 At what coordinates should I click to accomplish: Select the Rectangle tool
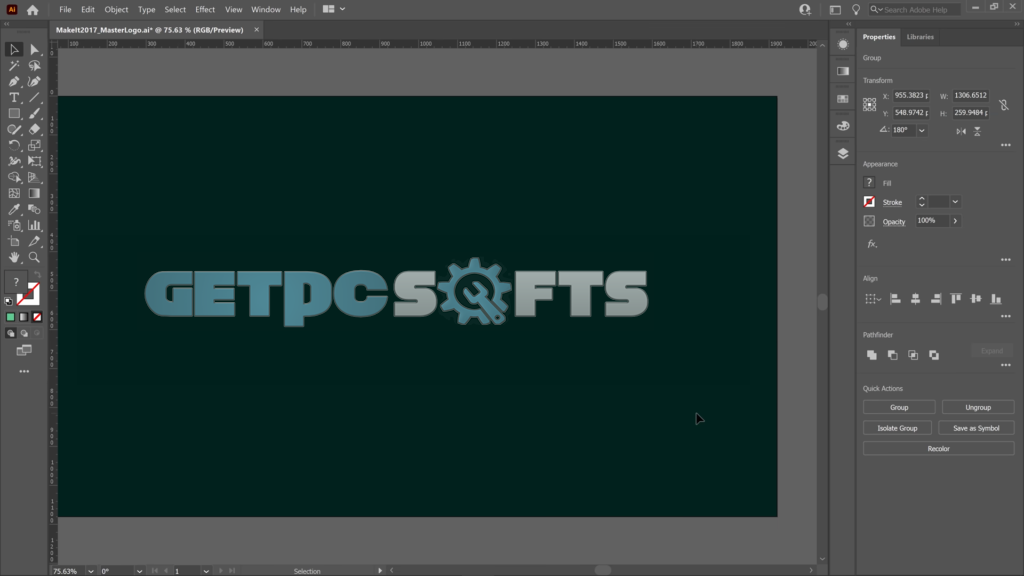pos(14,114)
